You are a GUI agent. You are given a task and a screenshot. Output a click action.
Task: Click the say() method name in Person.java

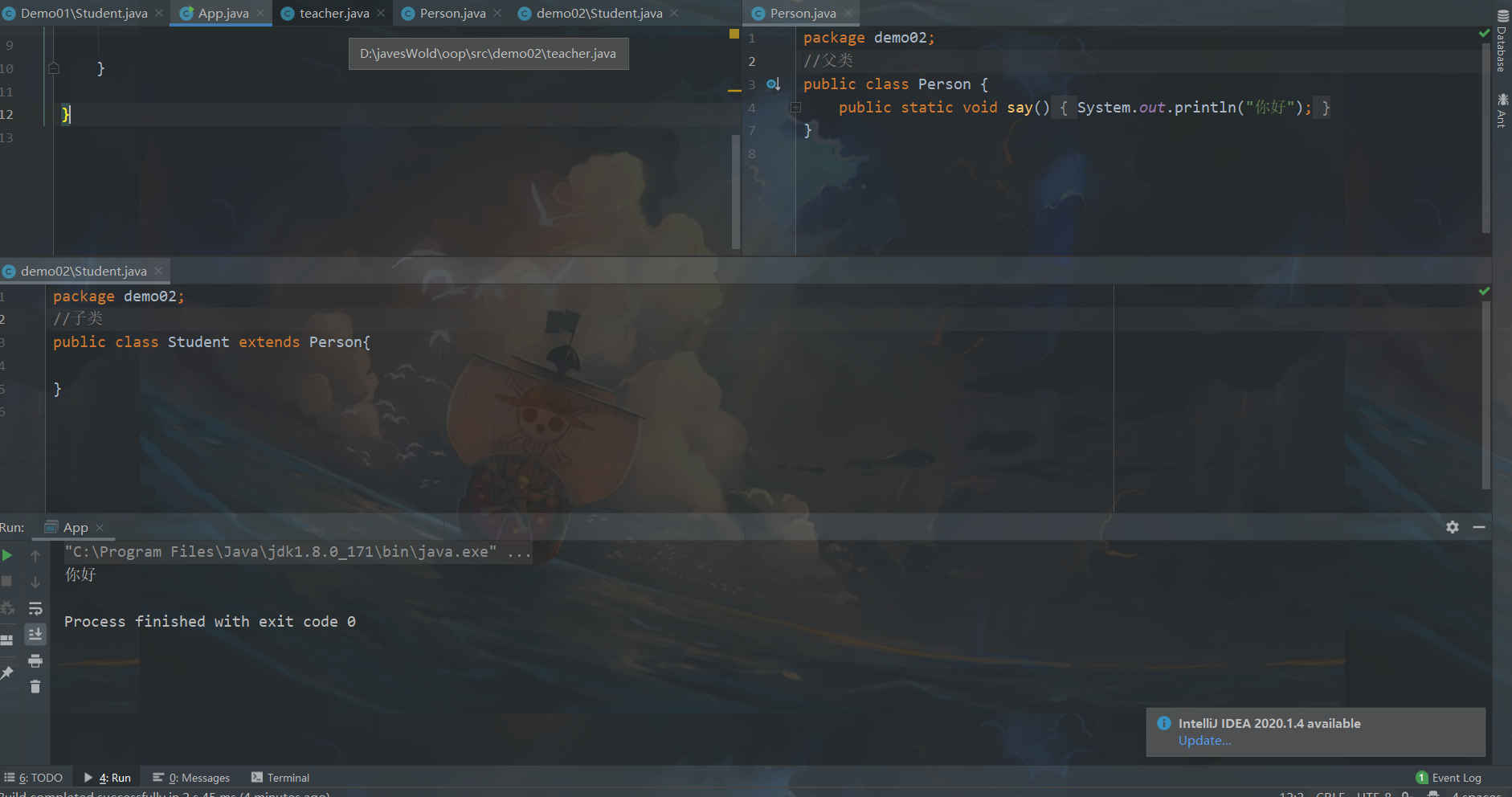pyautogui.click(x=1020, y=108)
